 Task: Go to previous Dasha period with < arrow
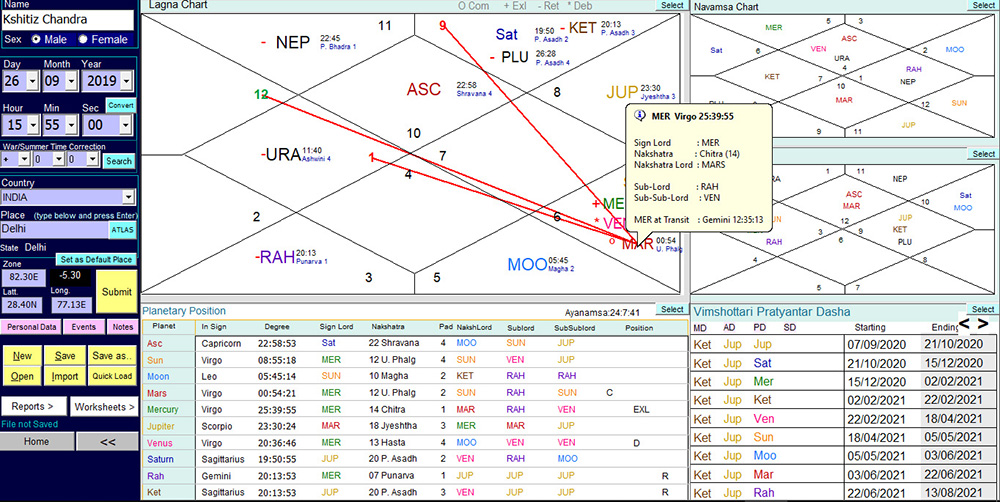click(x=965, y=324)
